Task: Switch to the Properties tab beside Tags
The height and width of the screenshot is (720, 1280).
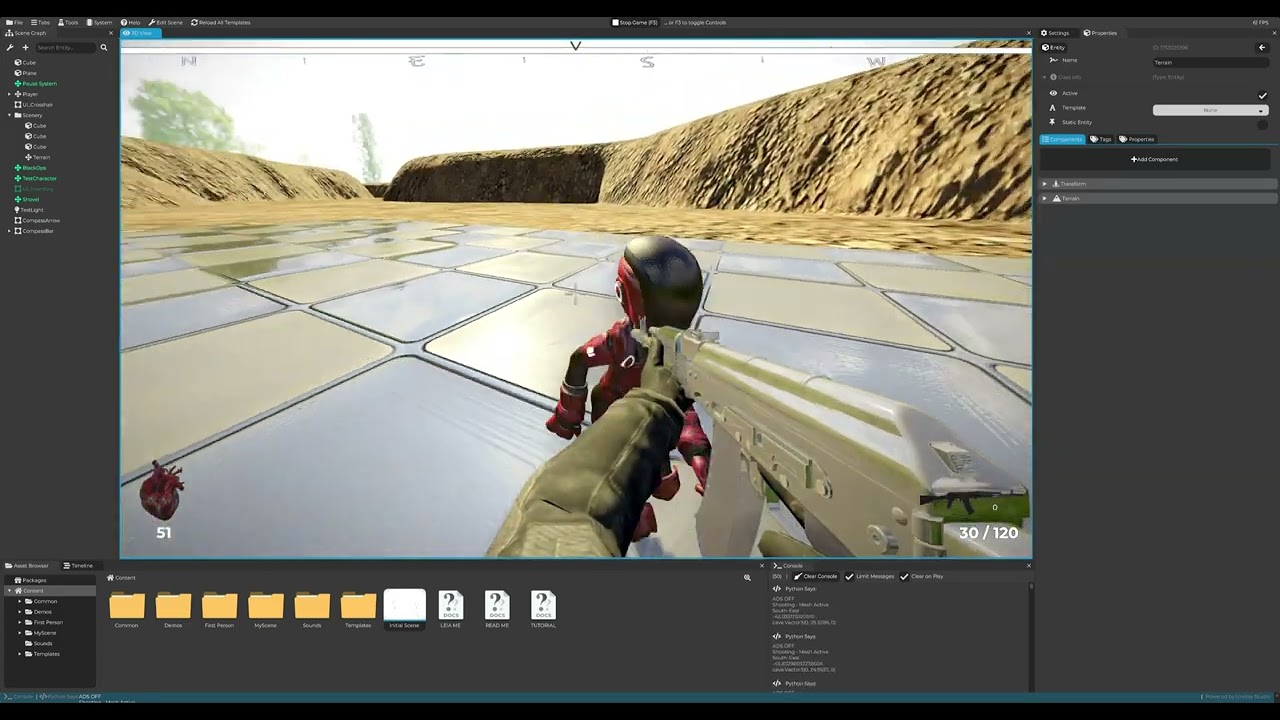Action: pyautogui.click(x=1137, y=139)
